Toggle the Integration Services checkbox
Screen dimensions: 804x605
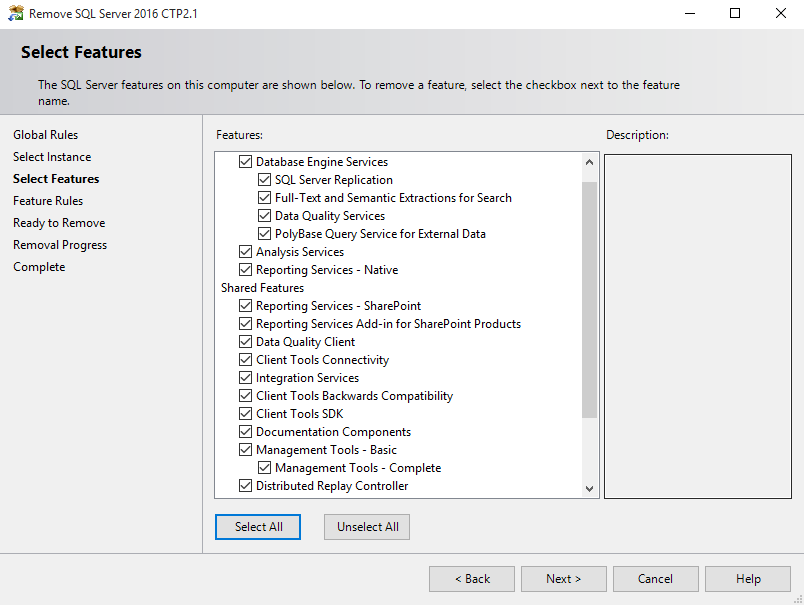(x=245, y=377)
